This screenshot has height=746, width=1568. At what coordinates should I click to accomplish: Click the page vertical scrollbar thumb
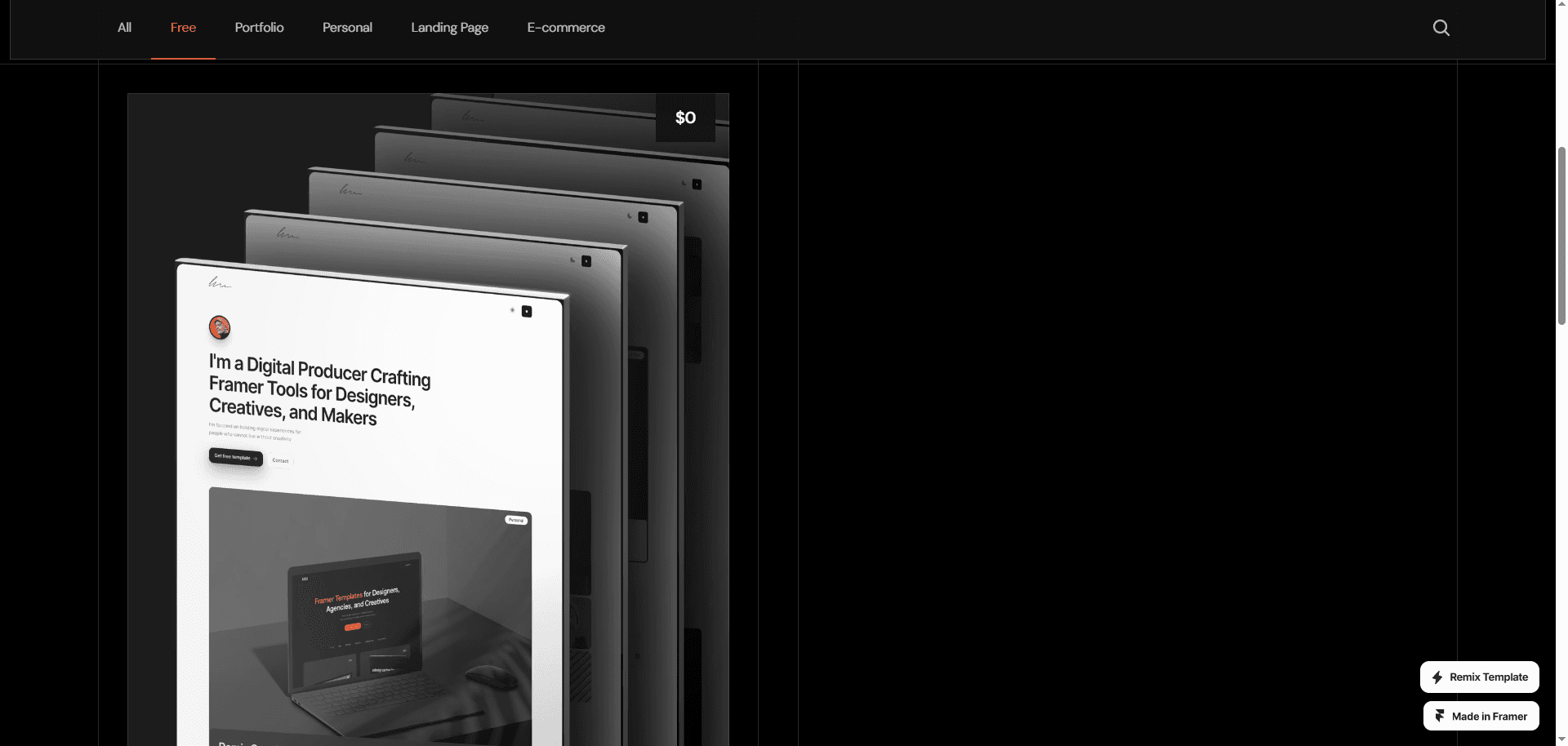pos(1561,235)
